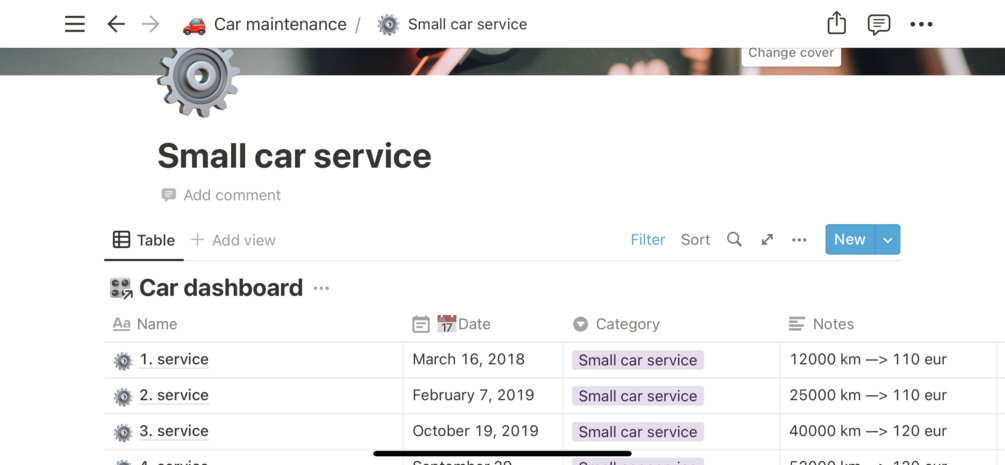Expand the New button dropdown arrow

887,240
